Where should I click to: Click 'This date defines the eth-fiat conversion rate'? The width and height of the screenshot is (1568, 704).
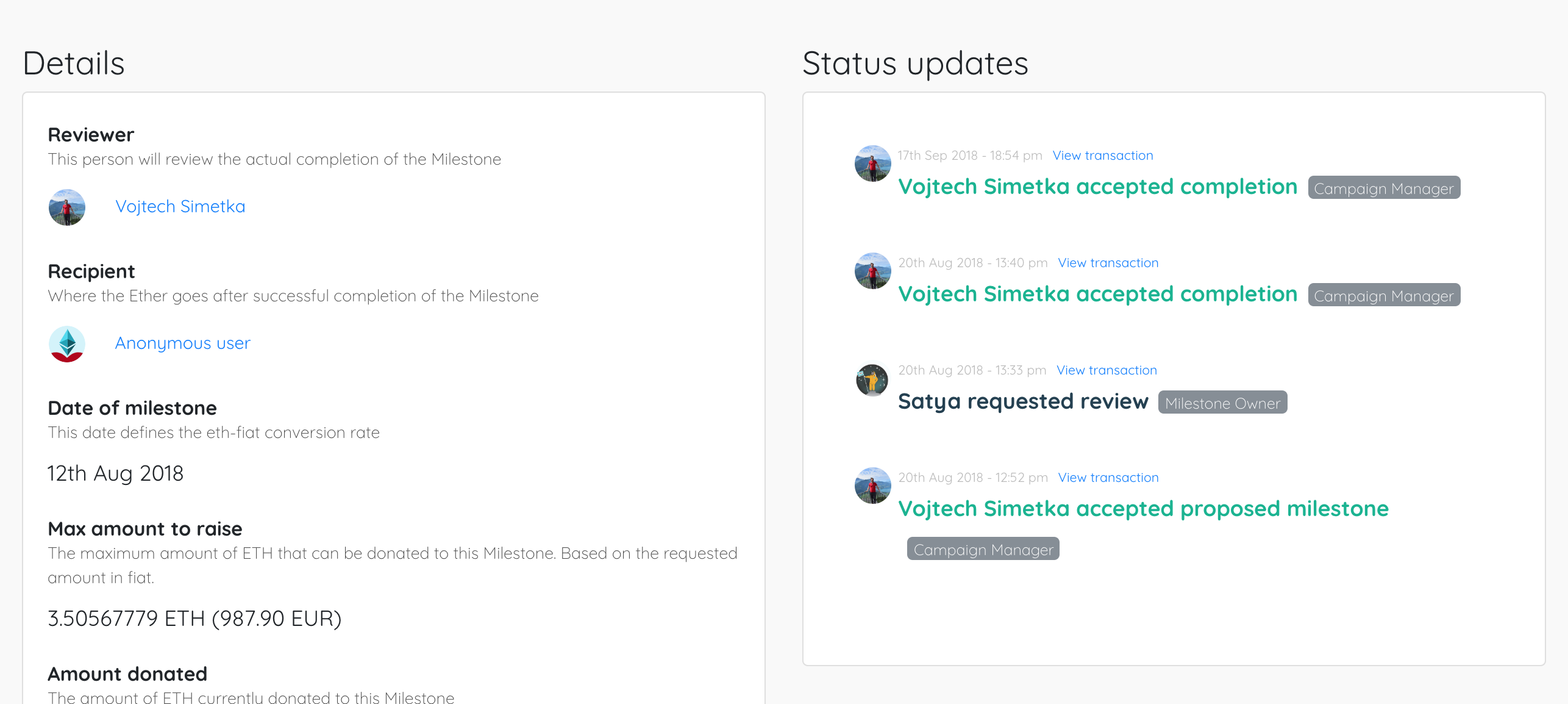tap(213, 433)
